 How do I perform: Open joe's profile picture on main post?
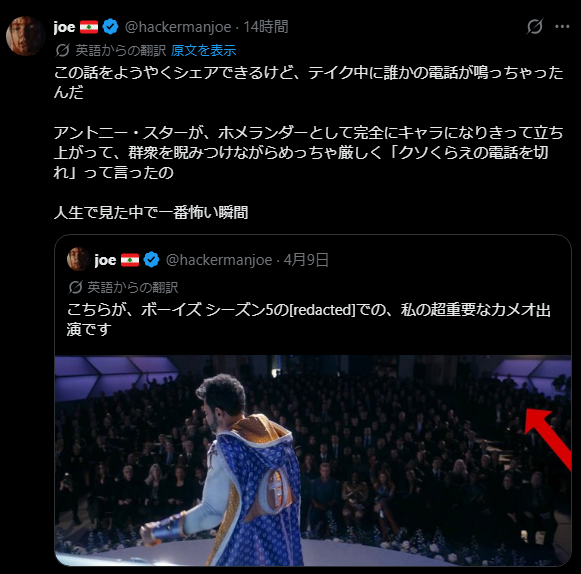(x=25, y=36)
